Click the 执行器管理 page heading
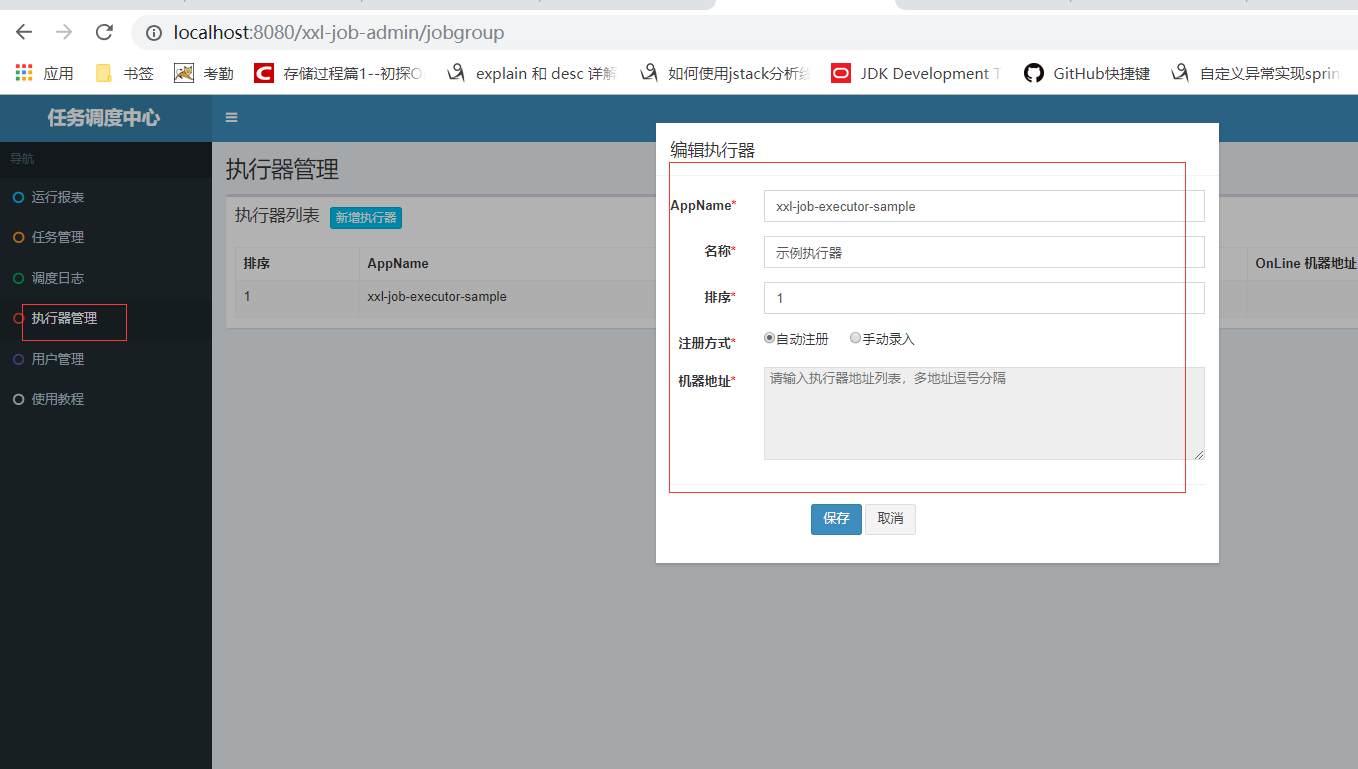 (x=282, y=169)
